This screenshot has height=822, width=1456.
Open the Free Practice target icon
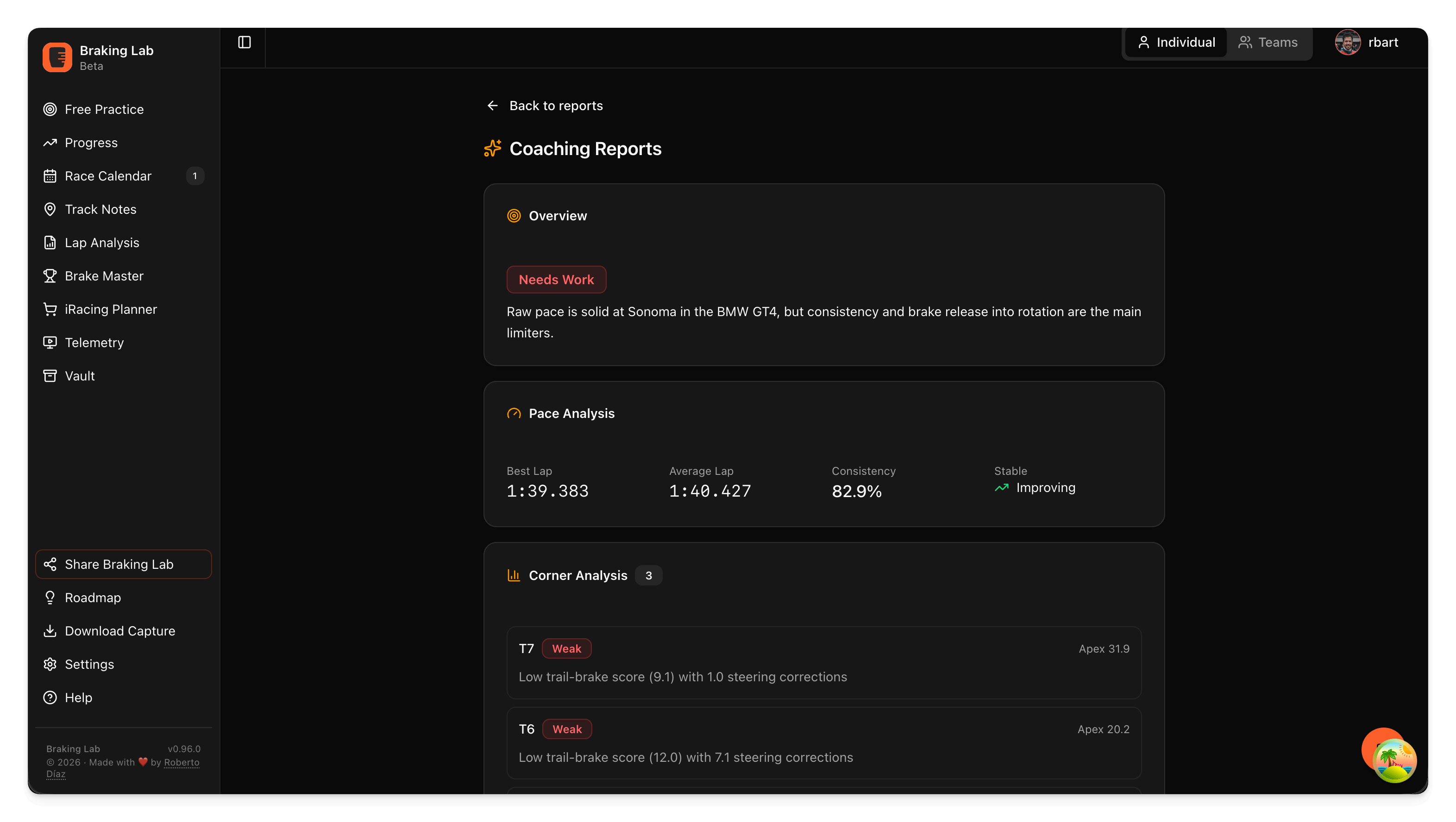click(50, 109)
